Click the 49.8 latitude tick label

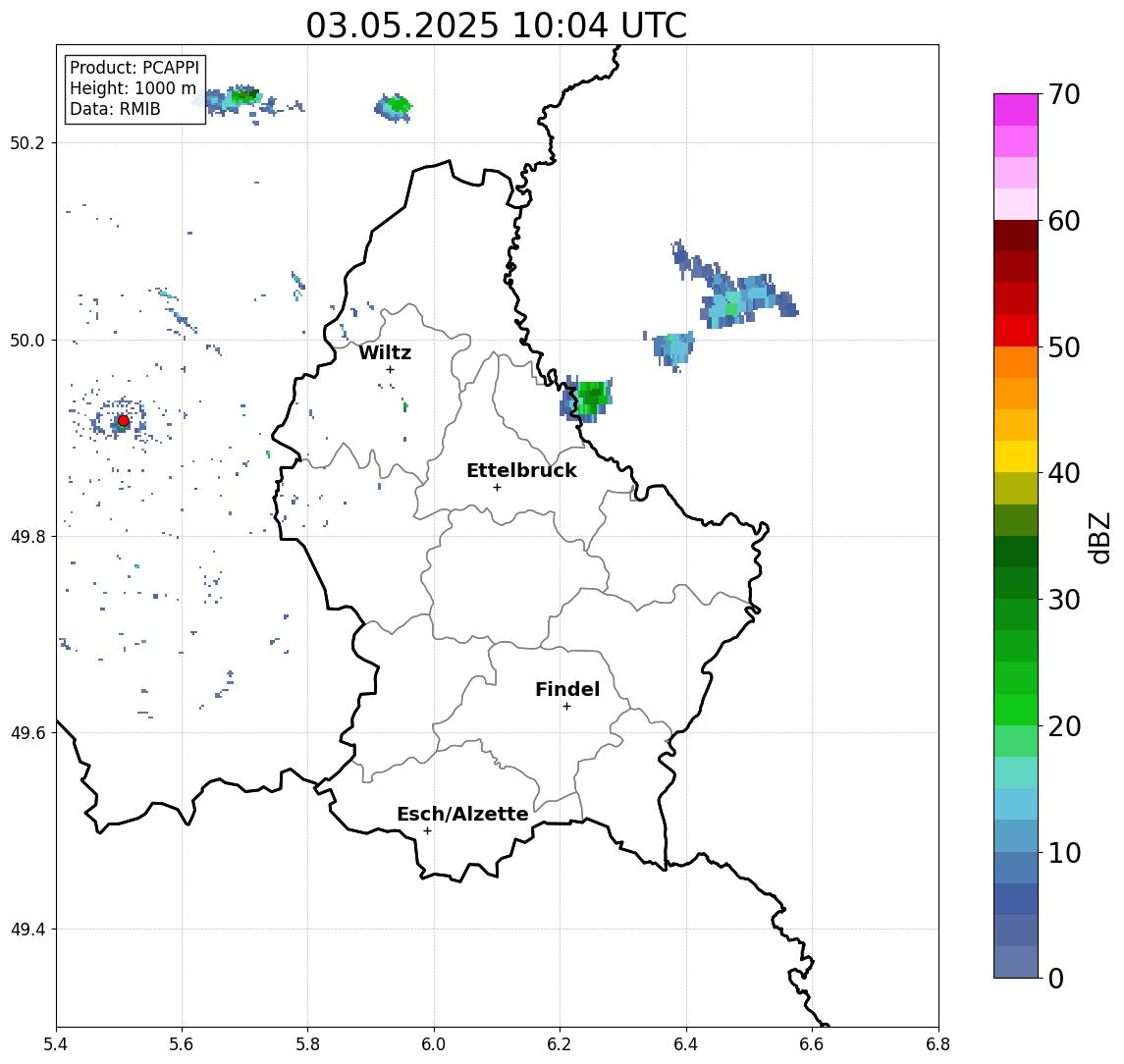click(27, 536)
